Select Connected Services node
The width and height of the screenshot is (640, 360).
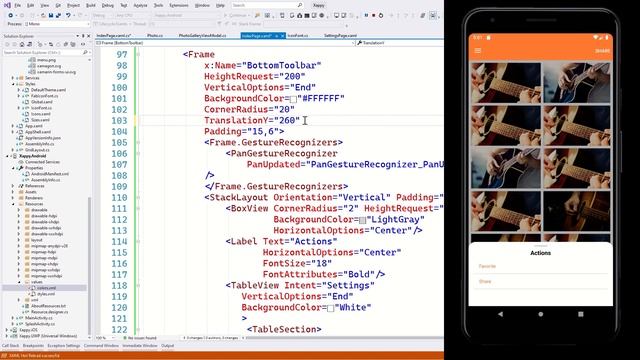(42, 162)
